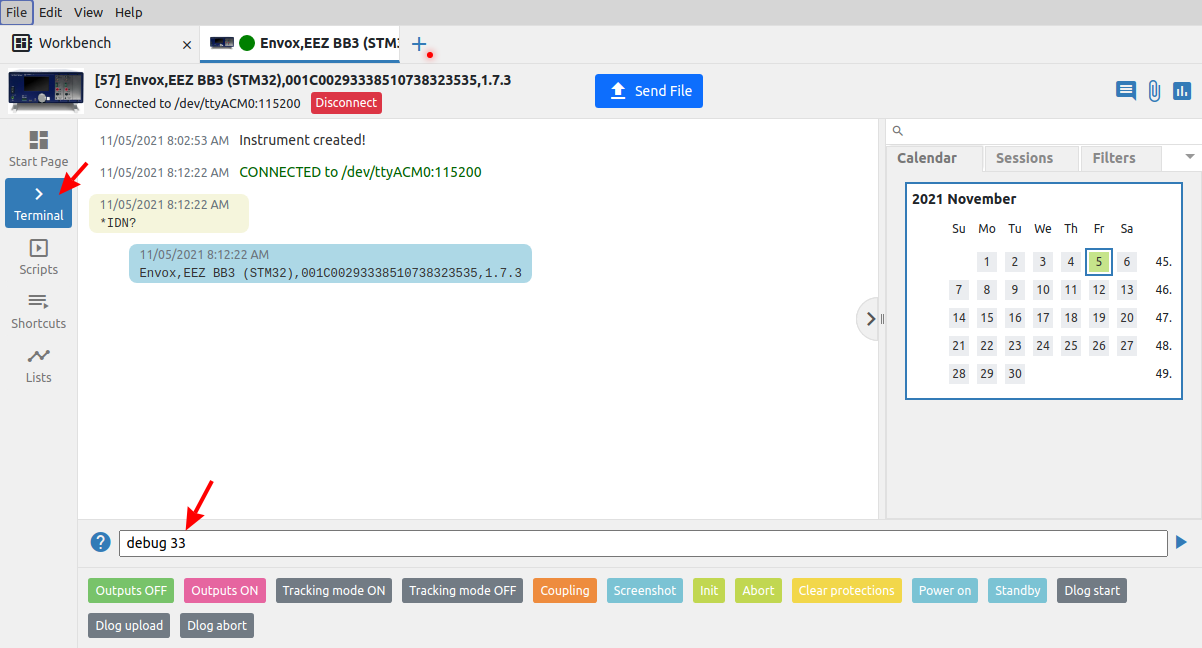Click the add note comment icon

1126,91
